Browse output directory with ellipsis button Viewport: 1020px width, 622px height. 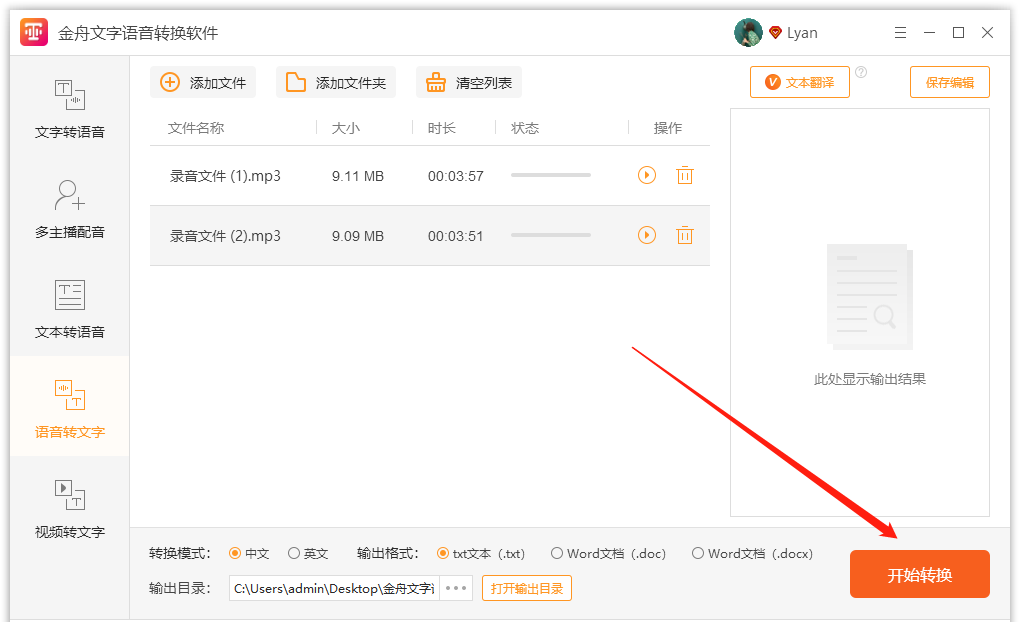(x=456, y=588)
